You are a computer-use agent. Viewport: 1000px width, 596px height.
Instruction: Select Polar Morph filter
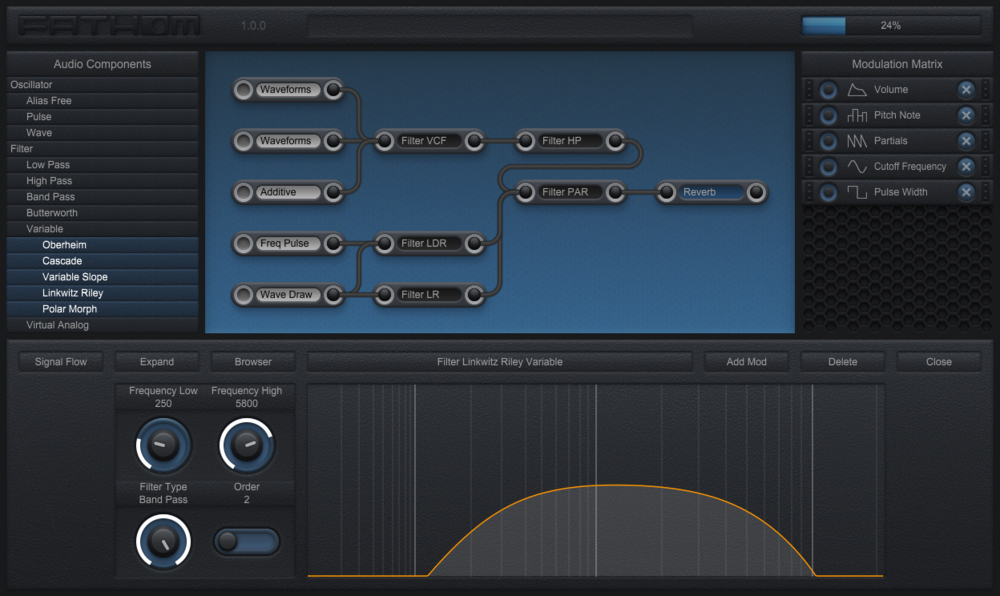[102, 309]
